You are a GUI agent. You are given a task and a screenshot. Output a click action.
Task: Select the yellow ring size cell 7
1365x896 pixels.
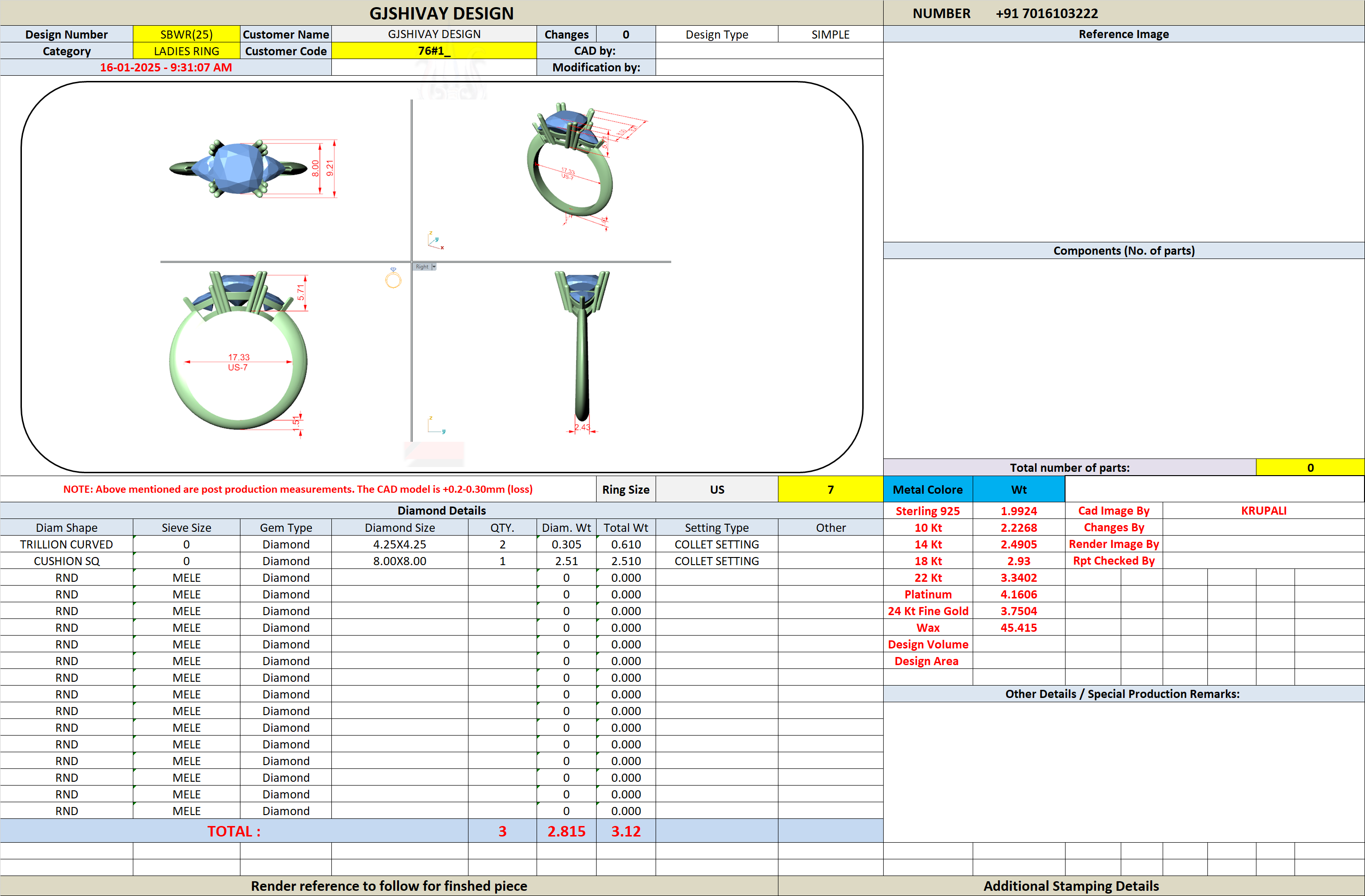pos(830,489)
